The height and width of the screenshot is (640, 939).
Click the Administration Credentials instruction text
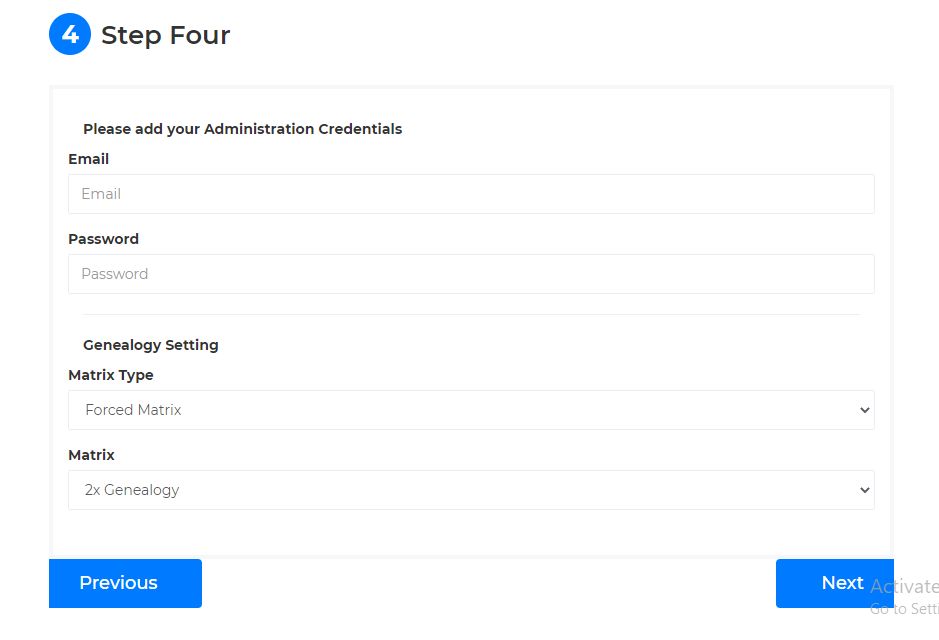[x=242, y=129]
